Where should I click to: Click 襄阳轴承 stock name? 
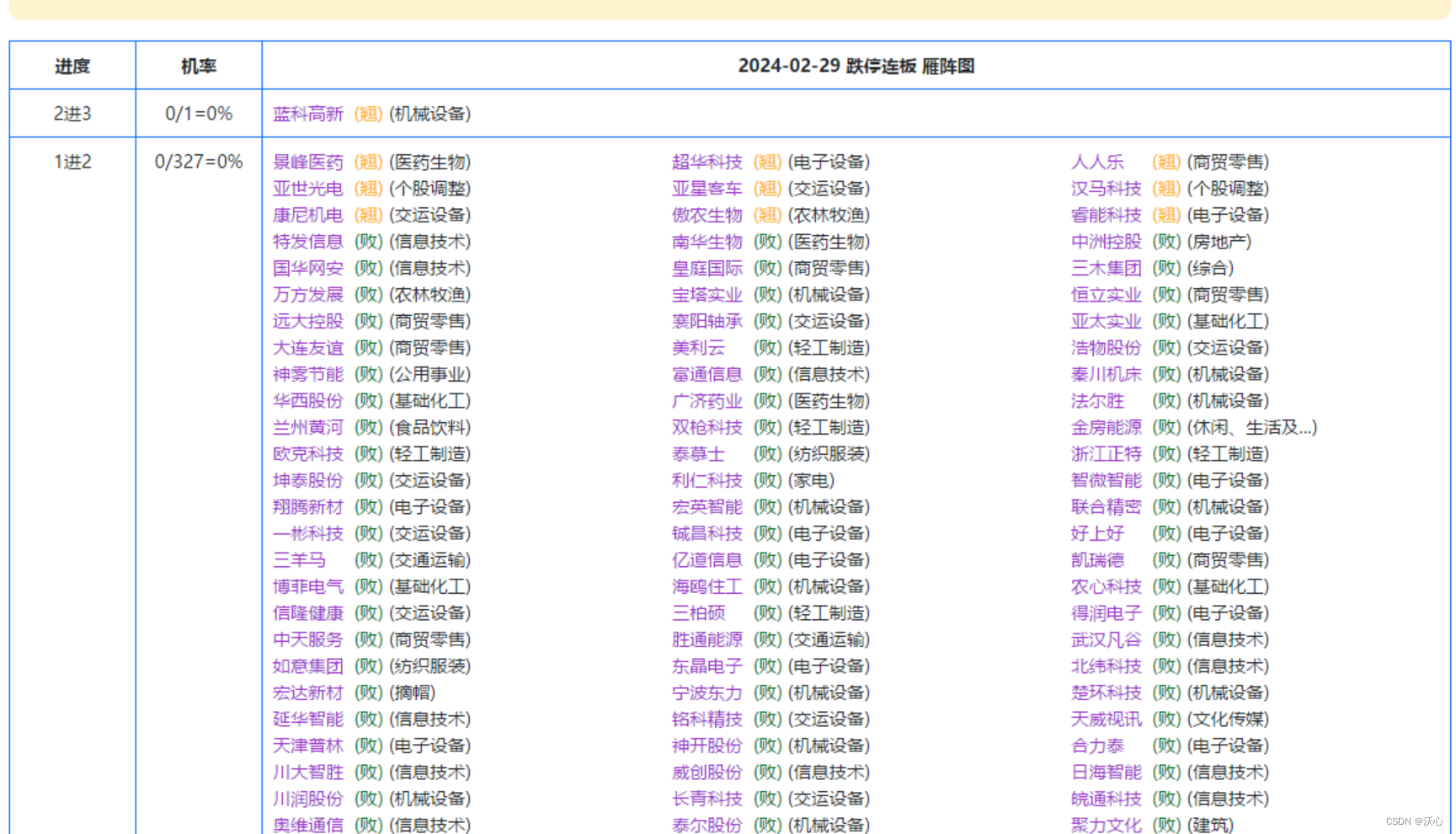click(x=707, y=321)
